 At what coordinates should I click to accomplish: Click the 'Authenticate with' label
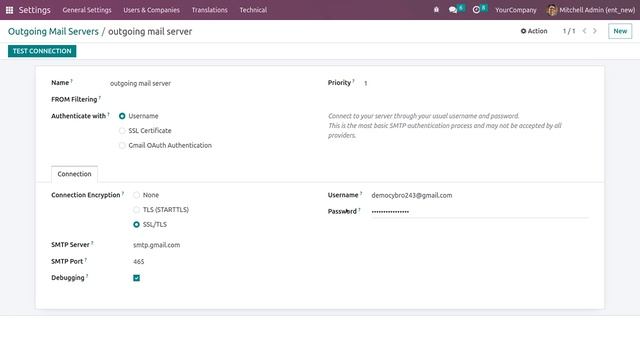pyautogui.click(x=78, y=116)
